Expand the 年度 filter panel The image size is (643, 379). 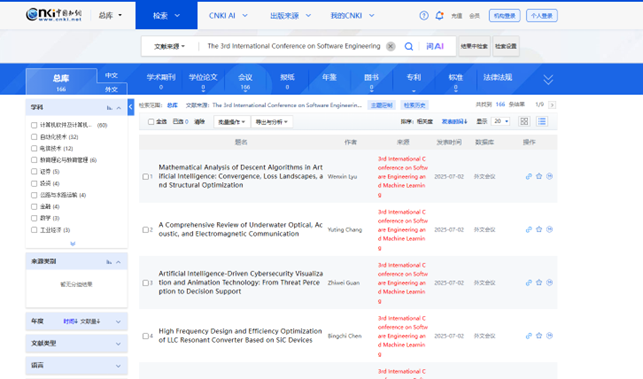[x=118, y=322]
